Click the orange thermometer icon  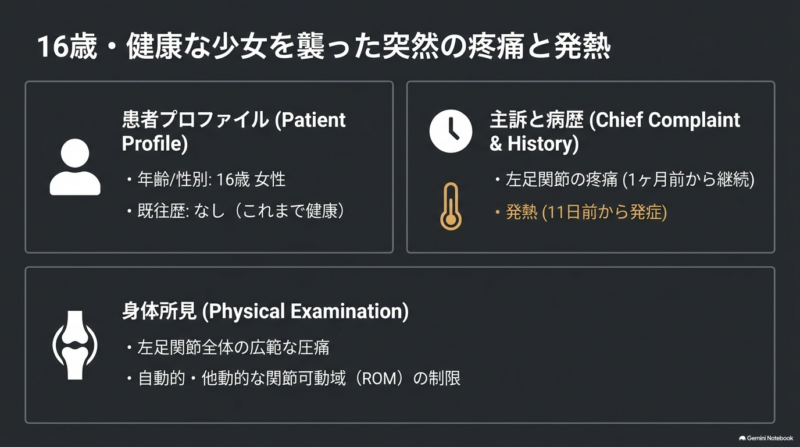coord(451,207)
